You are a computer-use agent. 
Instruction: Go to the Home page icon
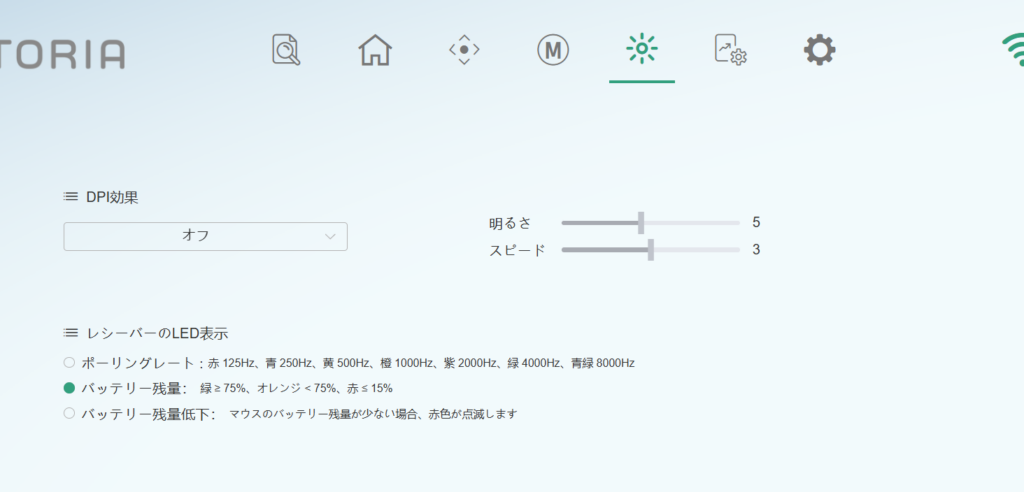(375, 49)
